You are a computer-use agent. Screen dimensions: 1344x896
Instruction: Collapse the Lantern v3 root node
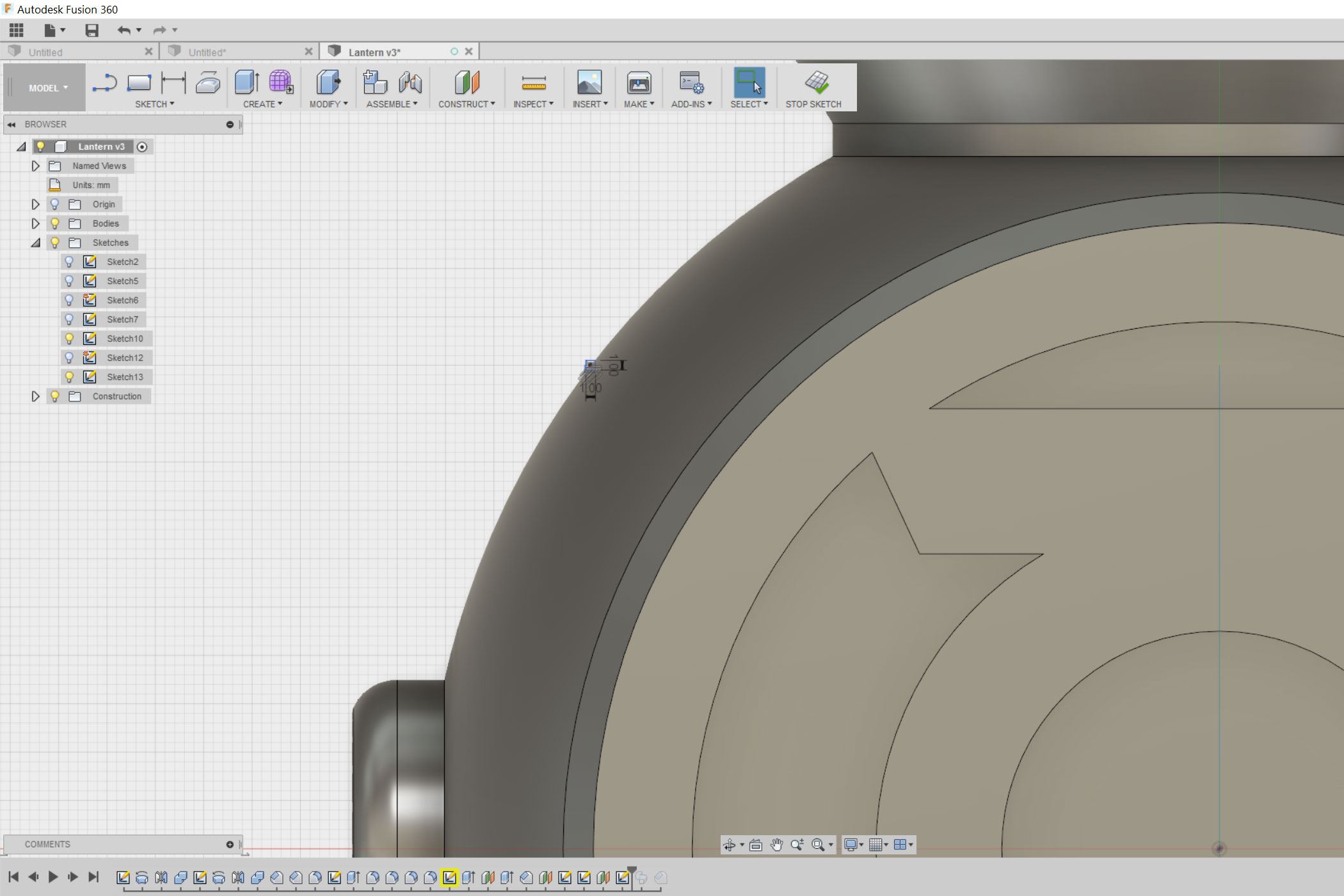tap(21, 147)
